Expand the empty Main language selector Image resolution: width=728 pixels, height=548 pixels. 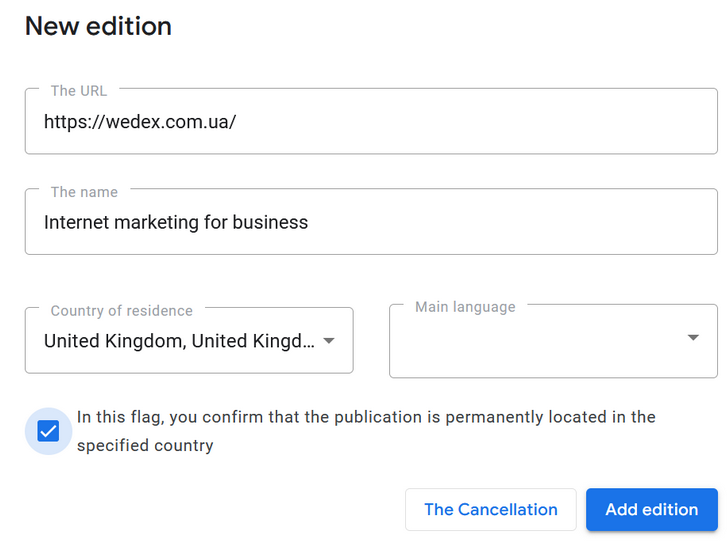click(553, 341)
